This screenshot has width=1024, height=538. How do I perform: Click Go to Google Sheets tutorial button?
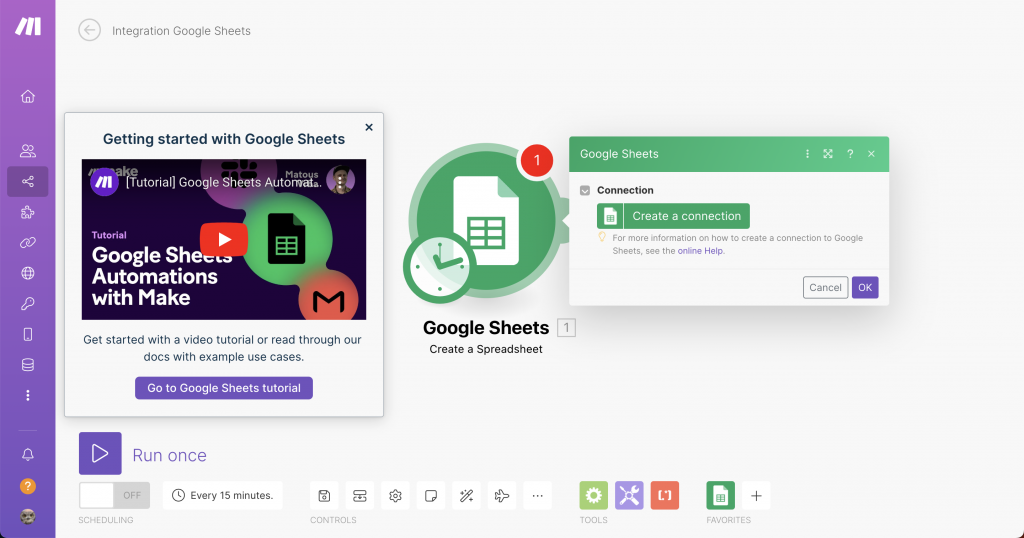(224, 388)
